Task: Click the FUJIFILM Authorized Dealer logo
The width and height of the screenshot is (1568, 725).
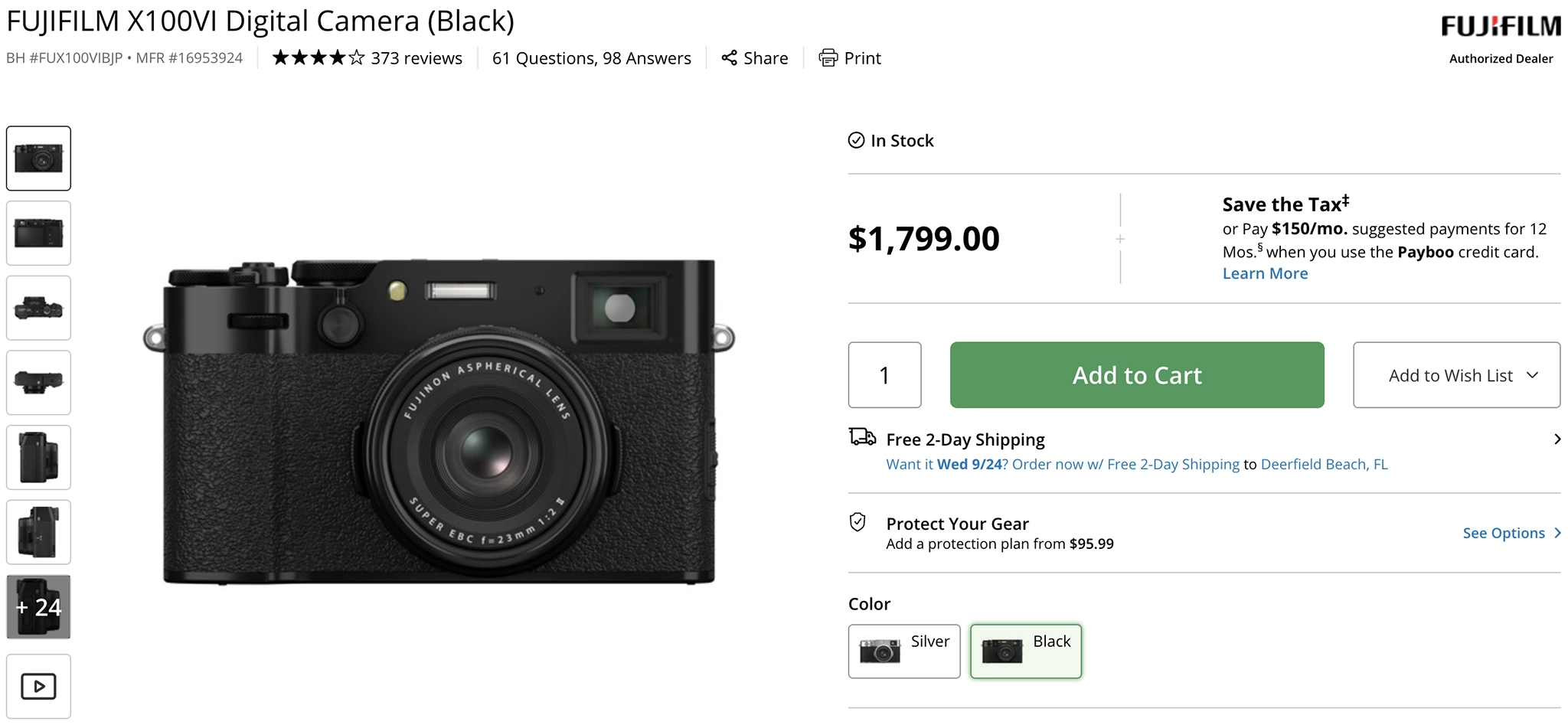Action: pyautogui.click(x=1501, y=37)
